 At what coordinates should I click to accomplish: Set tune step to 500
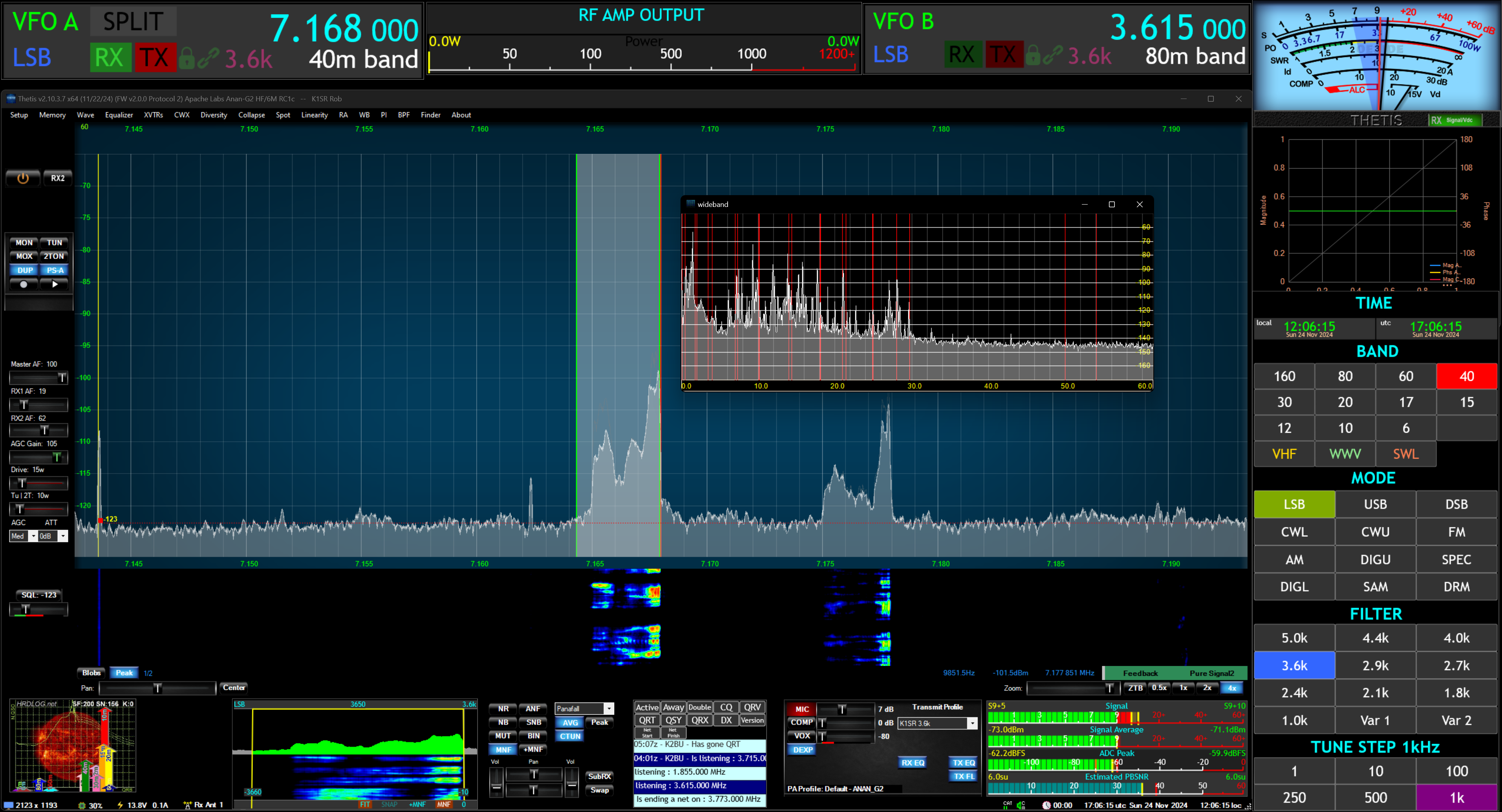(1375, 797)
